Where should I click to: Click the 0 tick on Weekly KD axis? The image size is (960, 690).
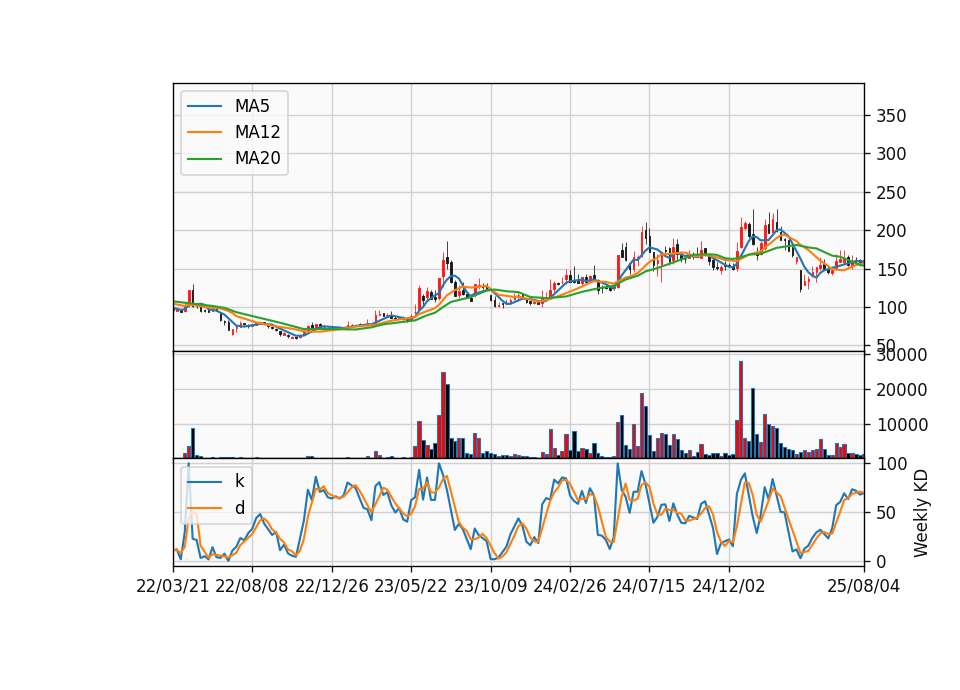[881, 561]
